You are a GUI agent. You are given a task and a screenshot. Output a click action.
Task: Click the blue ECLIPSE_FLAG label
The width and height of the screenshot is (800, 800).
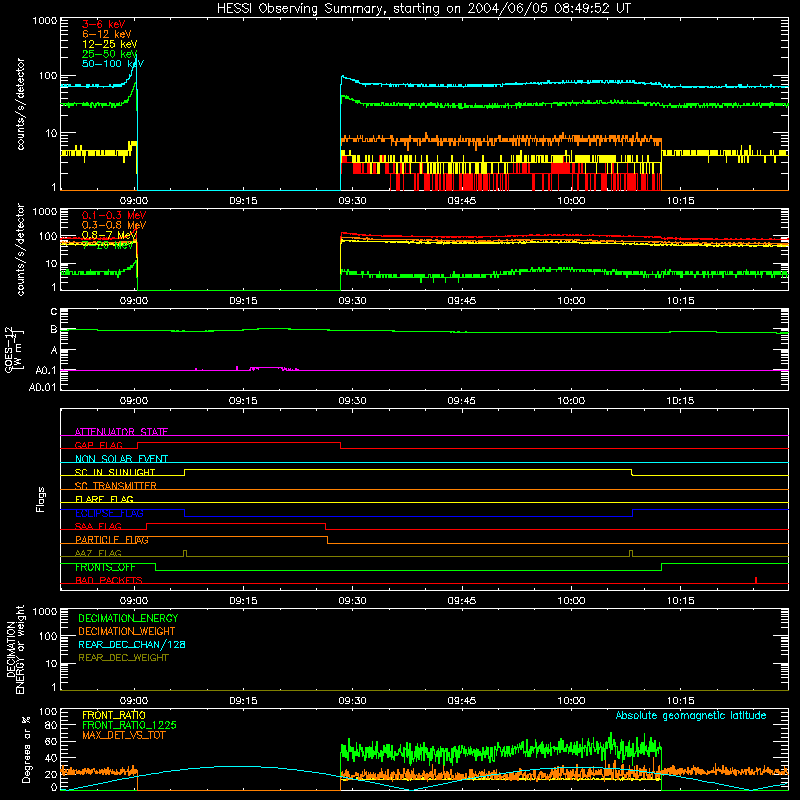(109, 513)
